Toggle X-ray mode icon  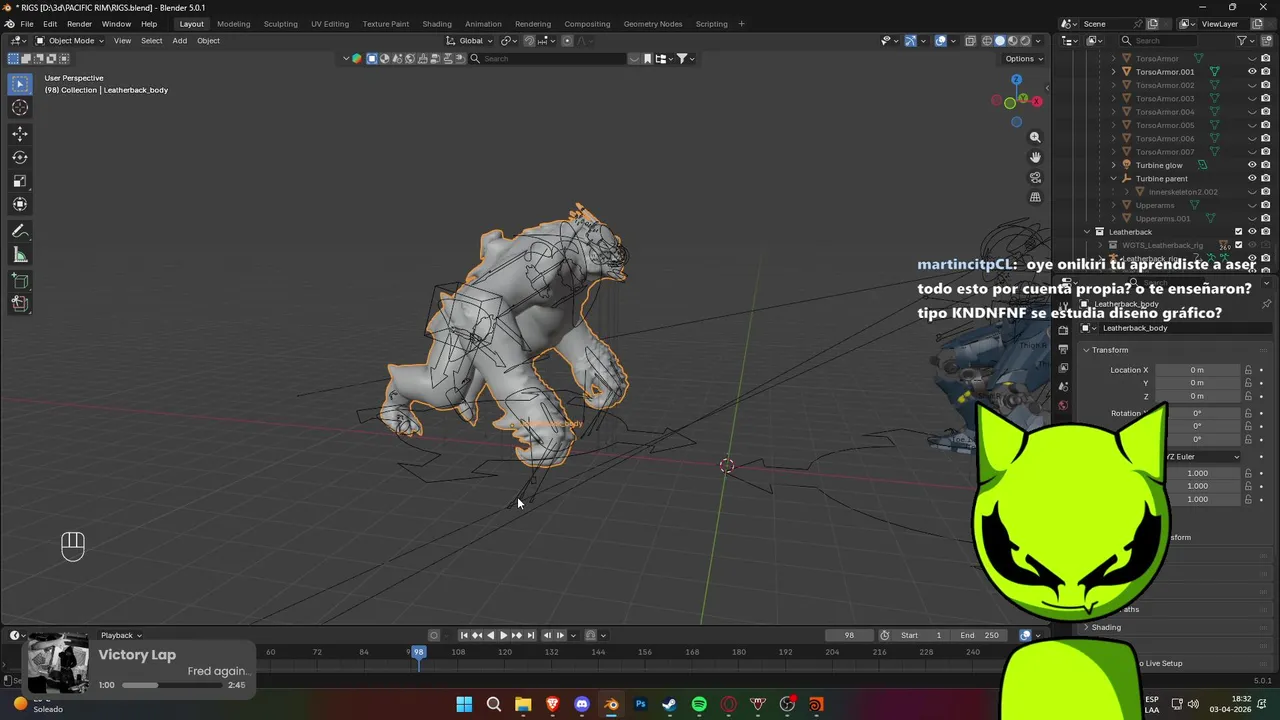(969, 41)
